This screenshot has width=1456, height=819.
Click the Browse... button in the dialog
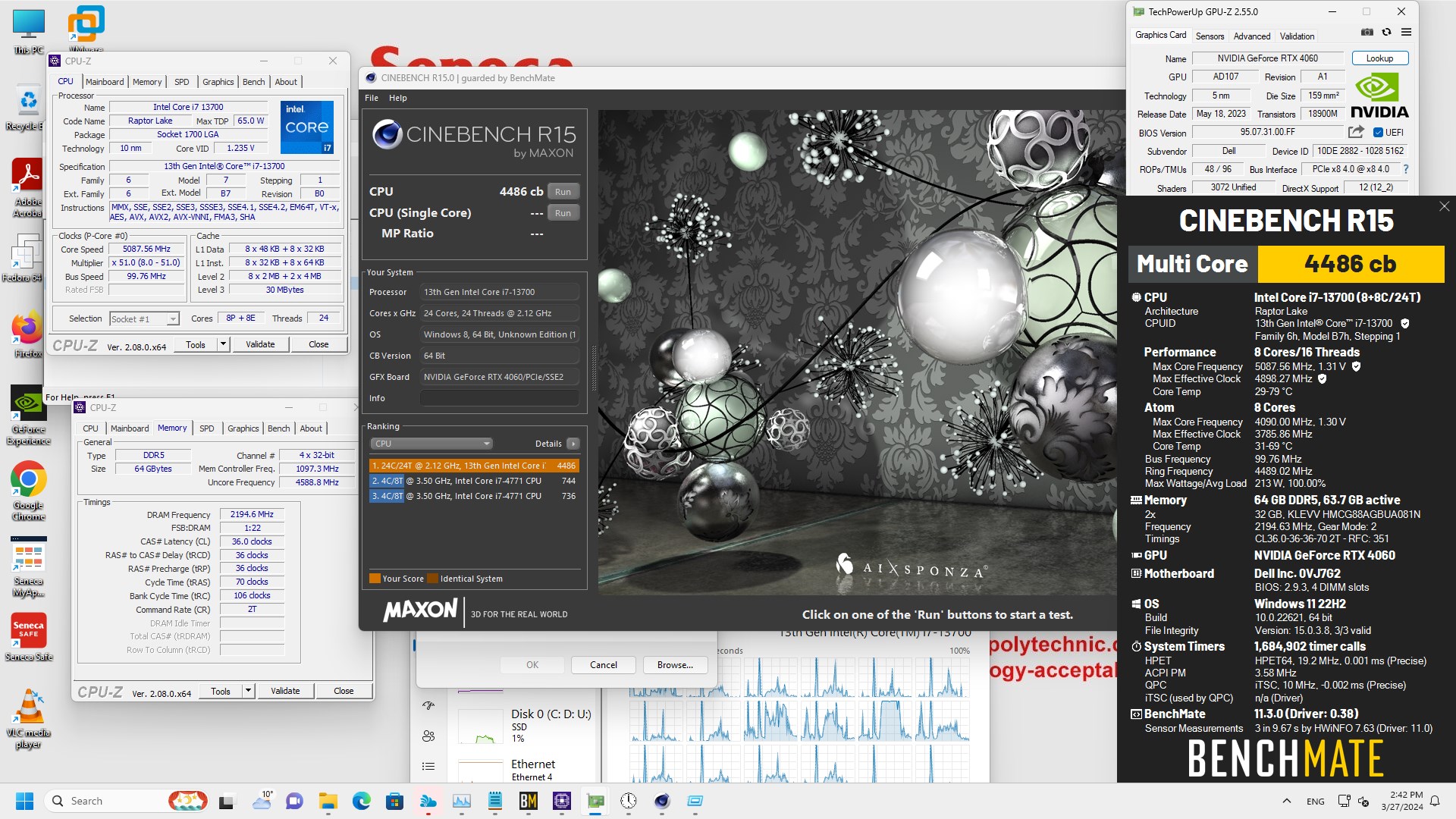(675, 665)
